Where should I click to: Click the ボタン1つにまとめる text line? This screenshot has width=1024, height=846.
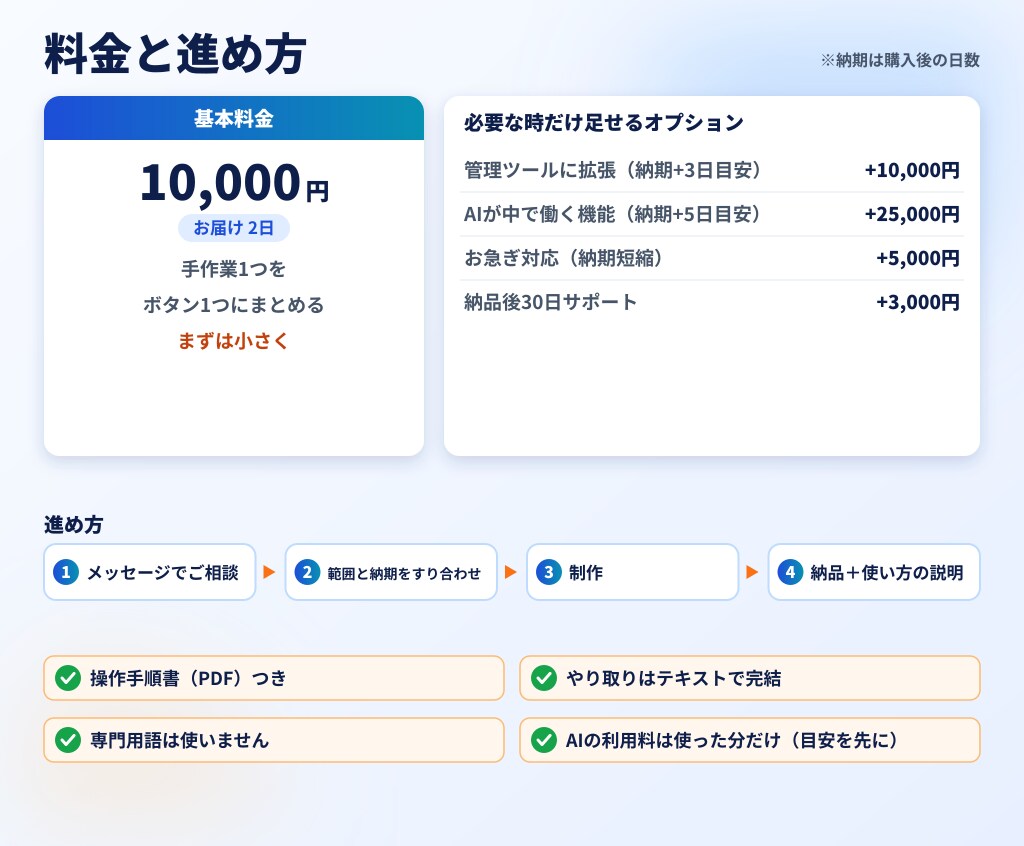(x=234, y=305)
